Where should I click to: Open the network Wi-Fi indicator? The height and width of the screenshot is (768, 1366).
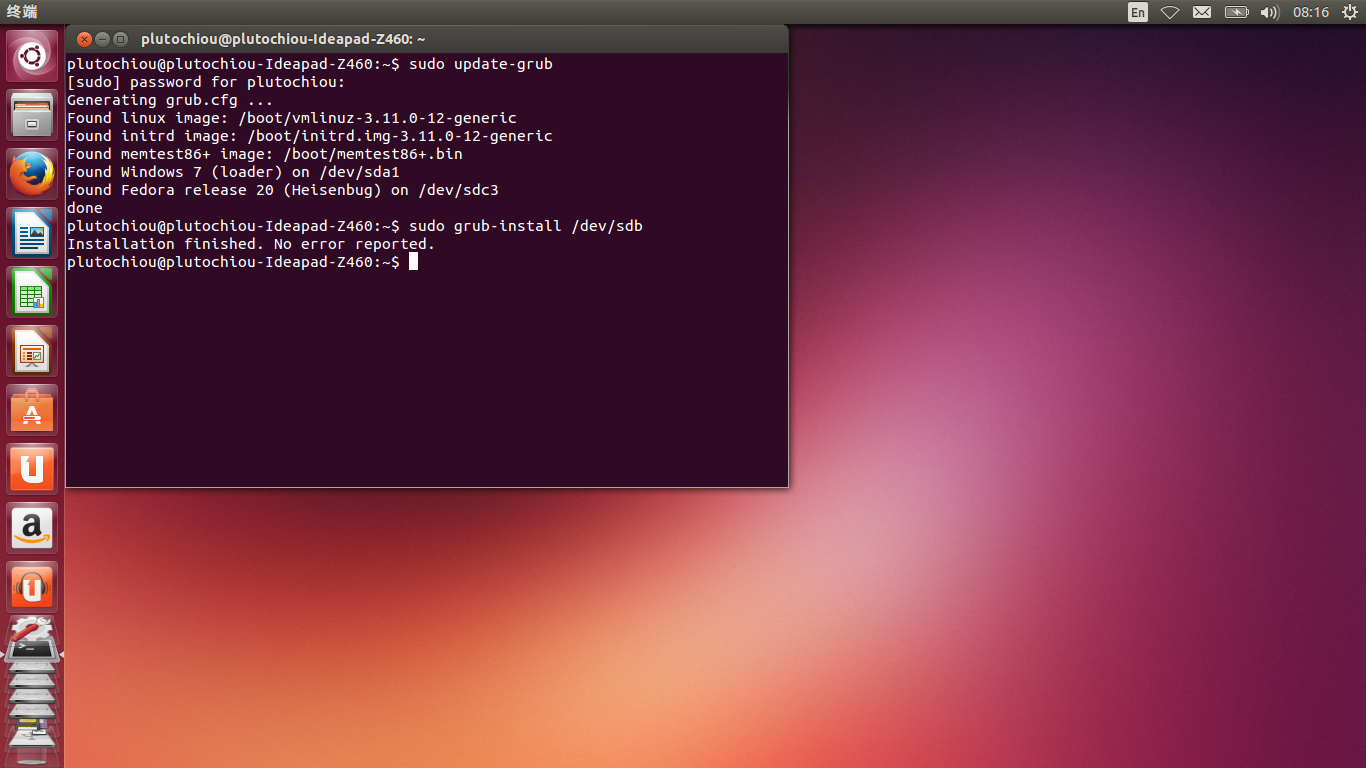1170,12
